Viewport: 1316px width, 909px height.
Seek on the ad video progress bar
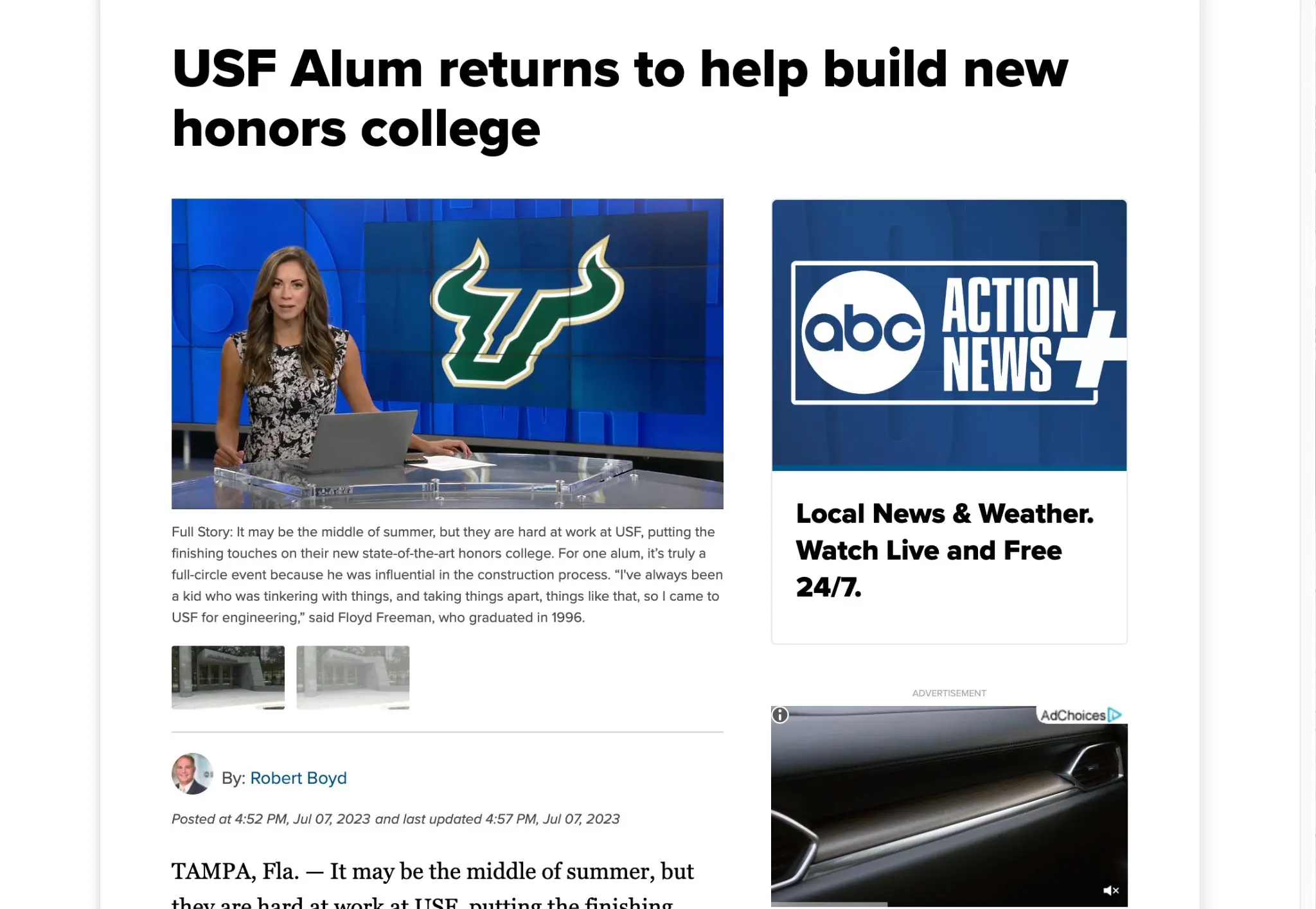coord(949,904)
